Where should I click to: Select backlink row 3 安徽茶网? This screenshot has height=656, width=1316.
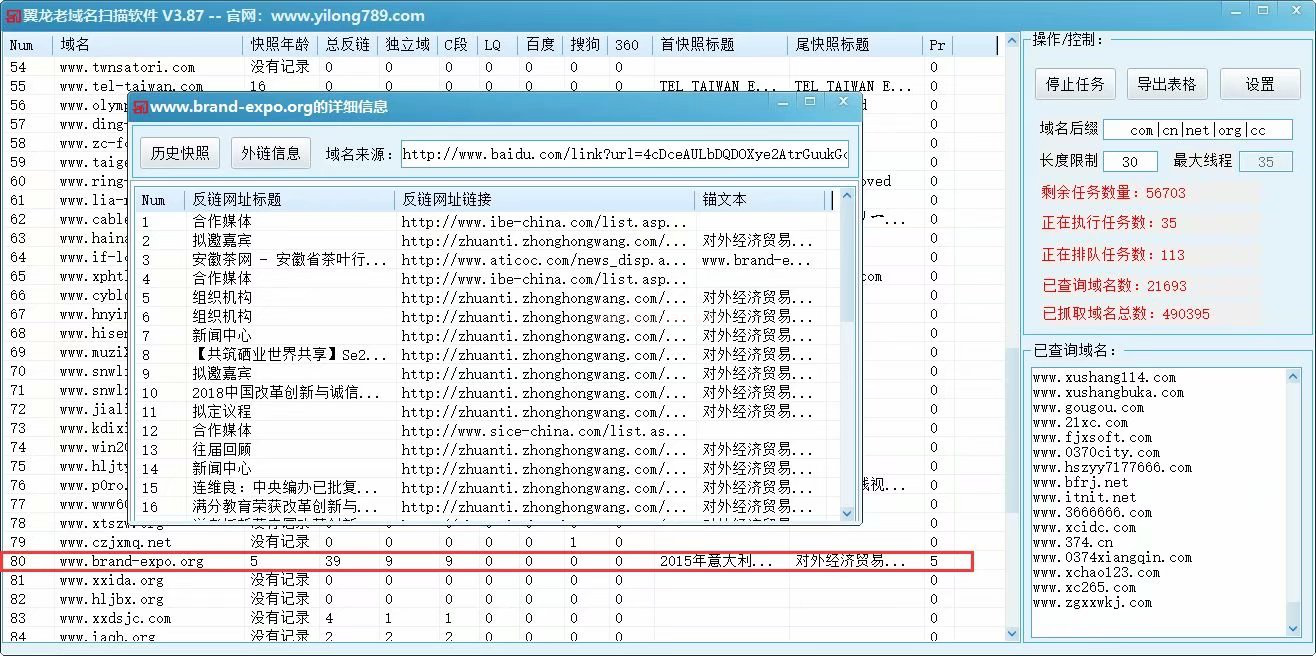point(289,260)
